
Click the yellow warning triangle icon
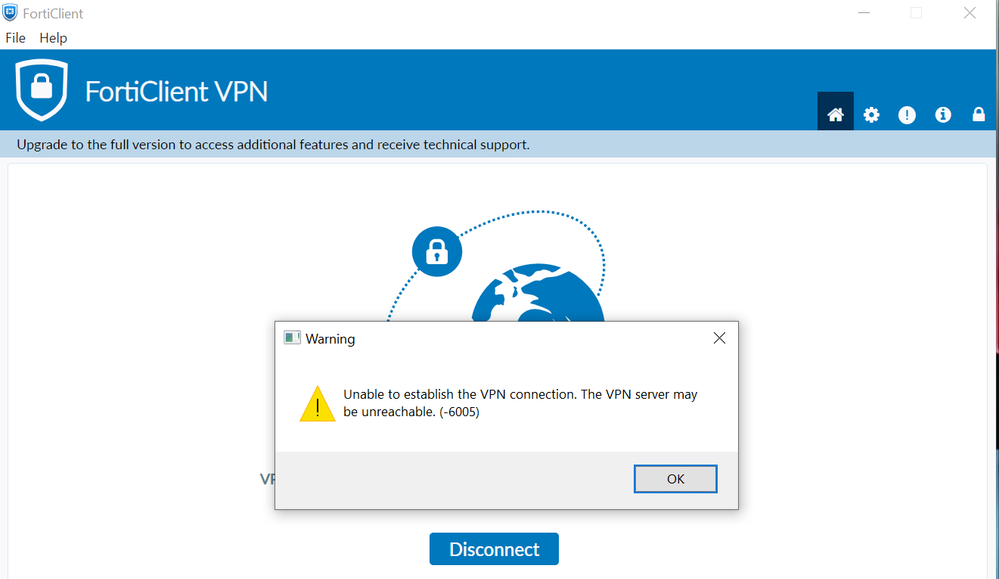click(318, 404)
